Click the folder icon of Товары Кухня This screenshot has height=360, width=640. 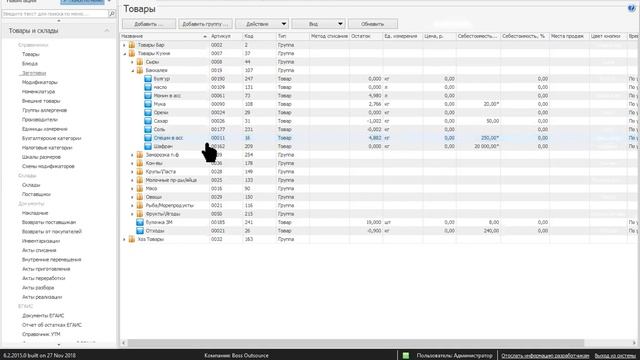tap(132, 53)
